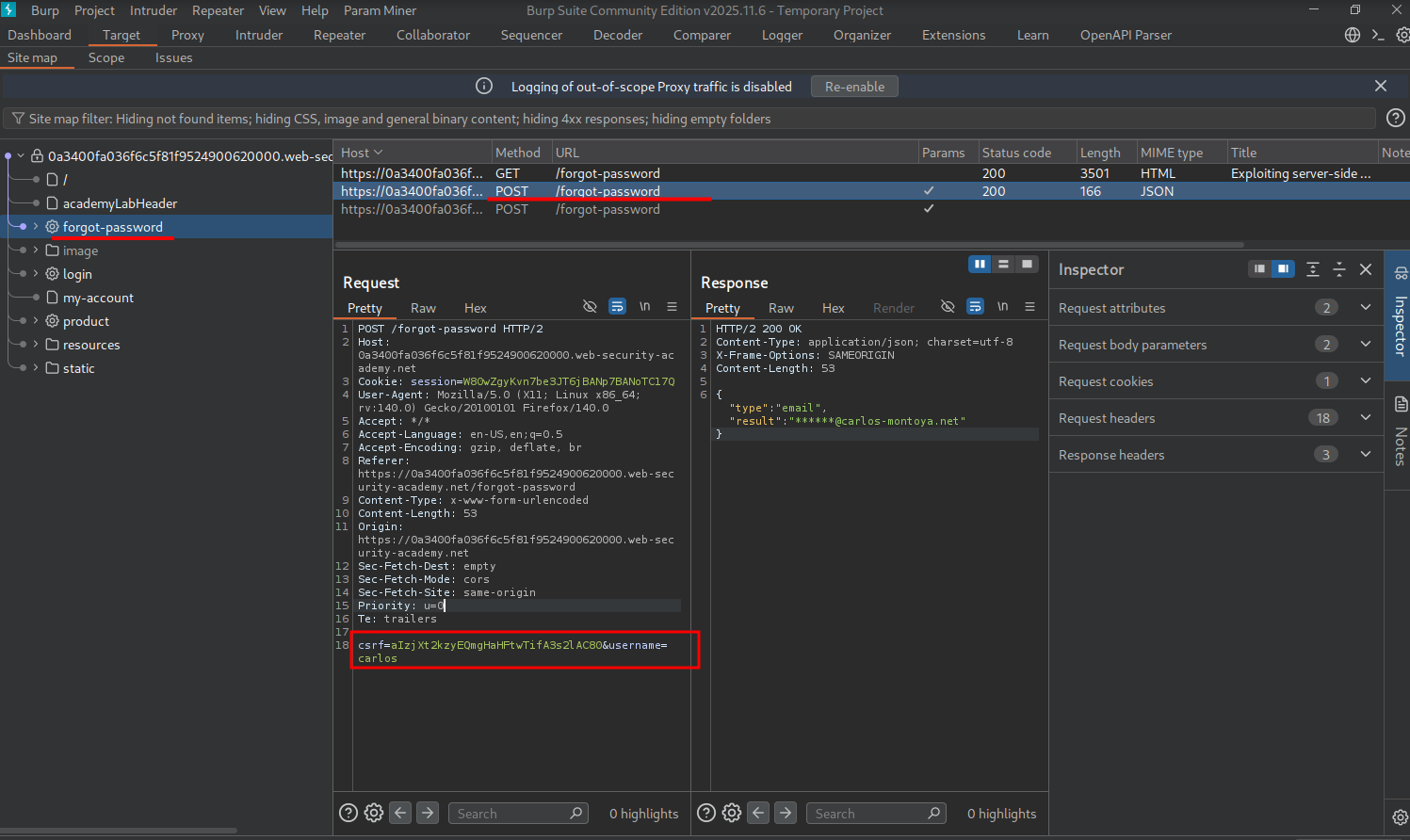Image resolution: width=1410 pixels, height=840 pixels.
Task: Go to previous match in Response search
Action: [759, 813]
